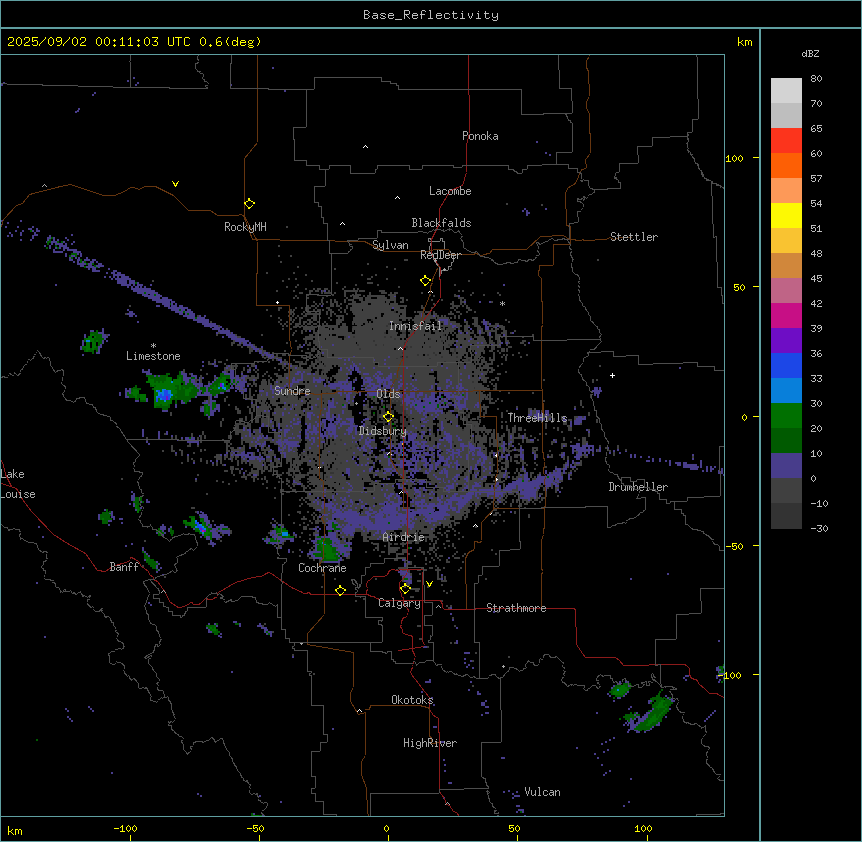Click the Airdrie city label

coord(404,537)
